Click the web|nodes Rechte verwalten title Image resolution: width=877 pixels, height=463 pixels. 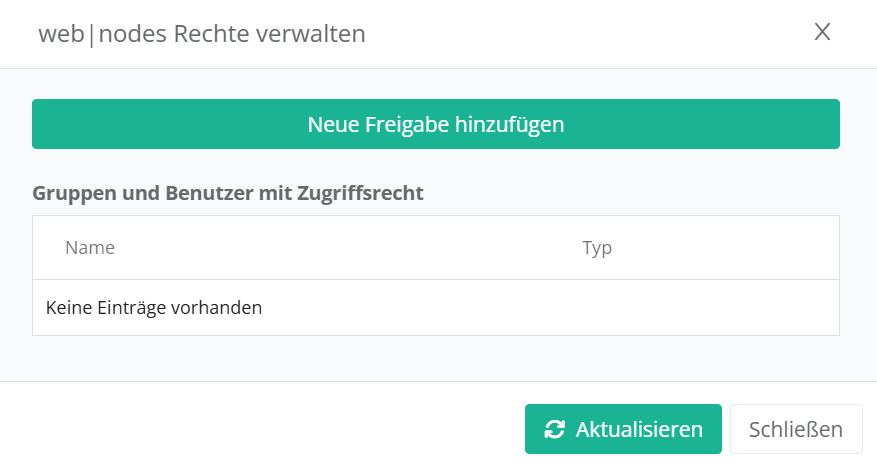[202, 34]
